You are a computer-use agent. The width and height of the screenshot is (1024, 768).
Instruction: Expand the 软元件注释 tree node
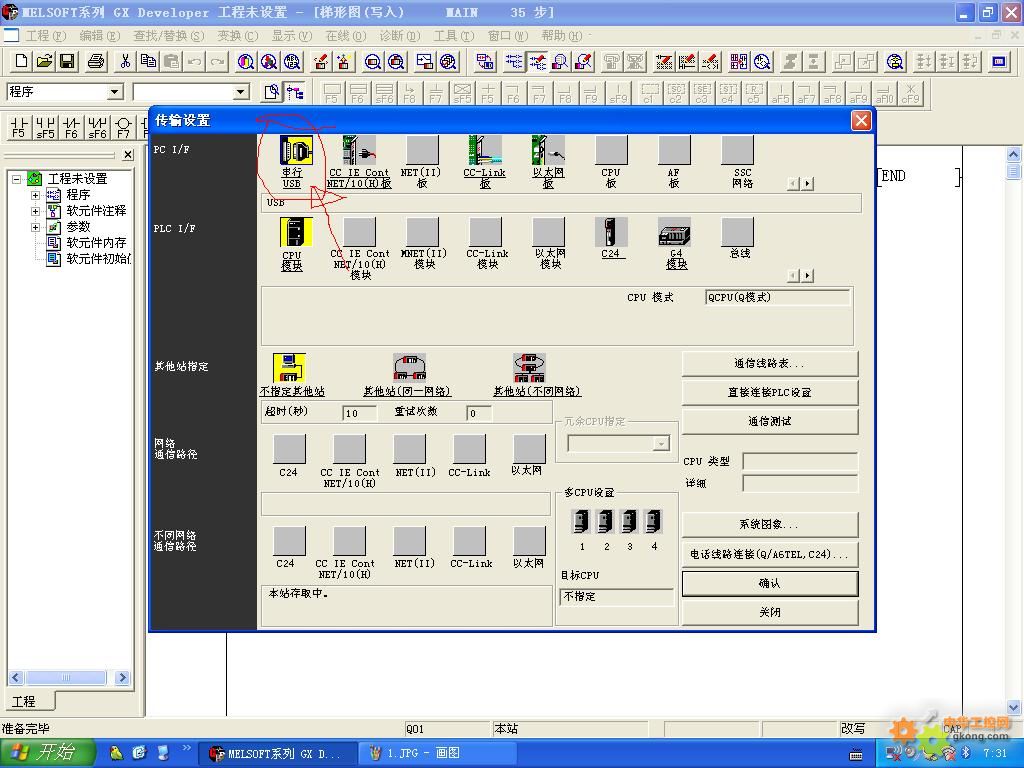tap(35, 211)
